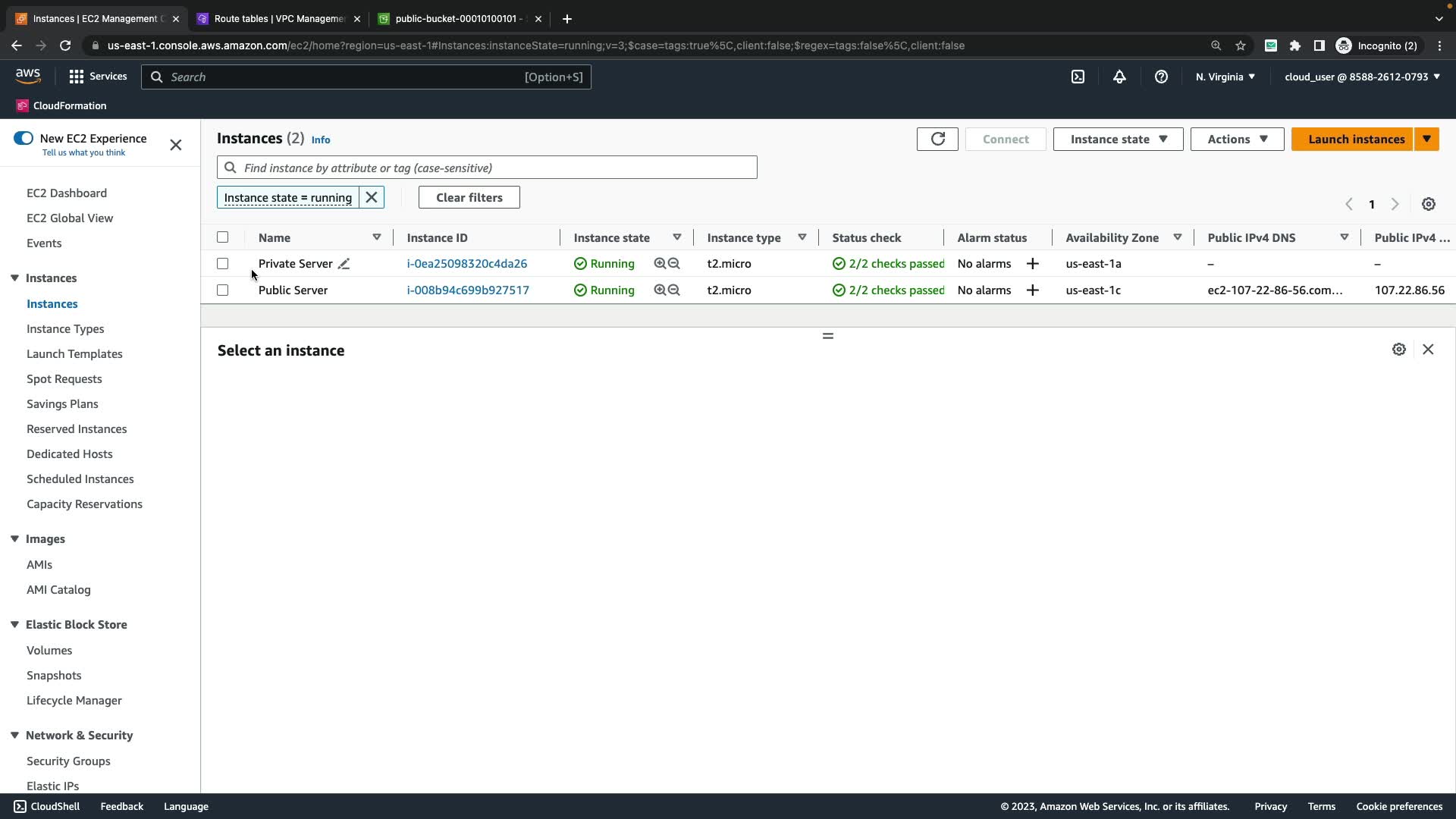
Task: Click the Clear filters button
Action: point(469,197)
